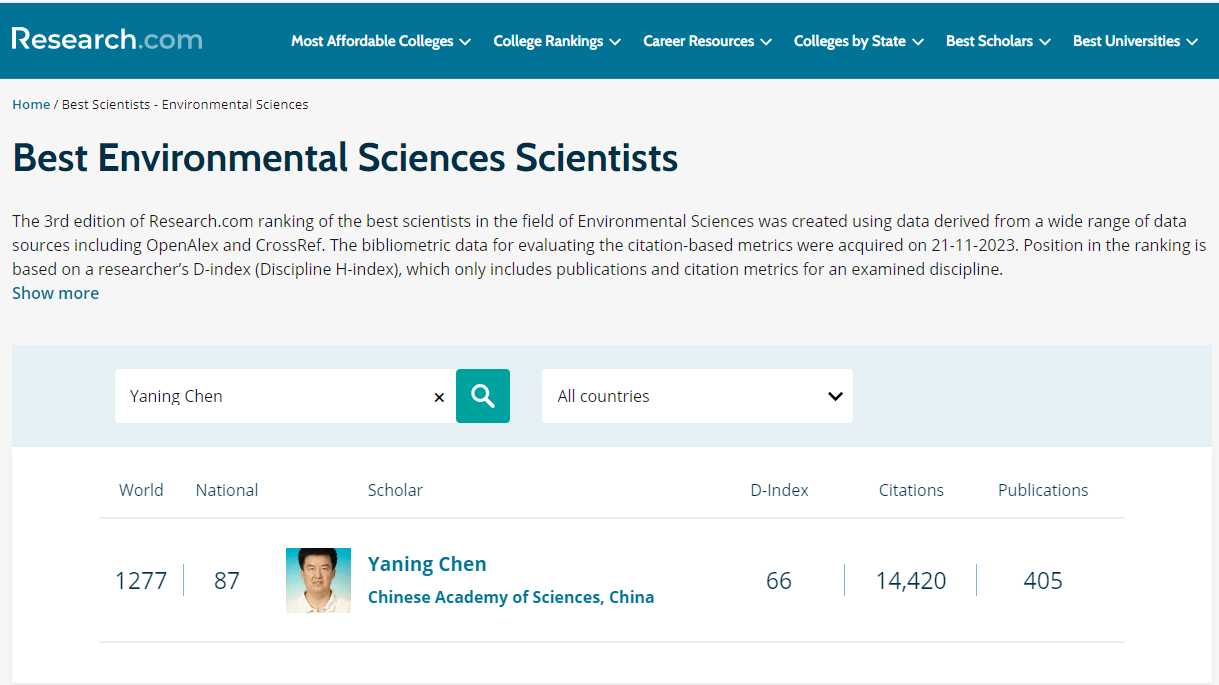
Task: Open Most Affordable Colleges menu
Action: 381,41
